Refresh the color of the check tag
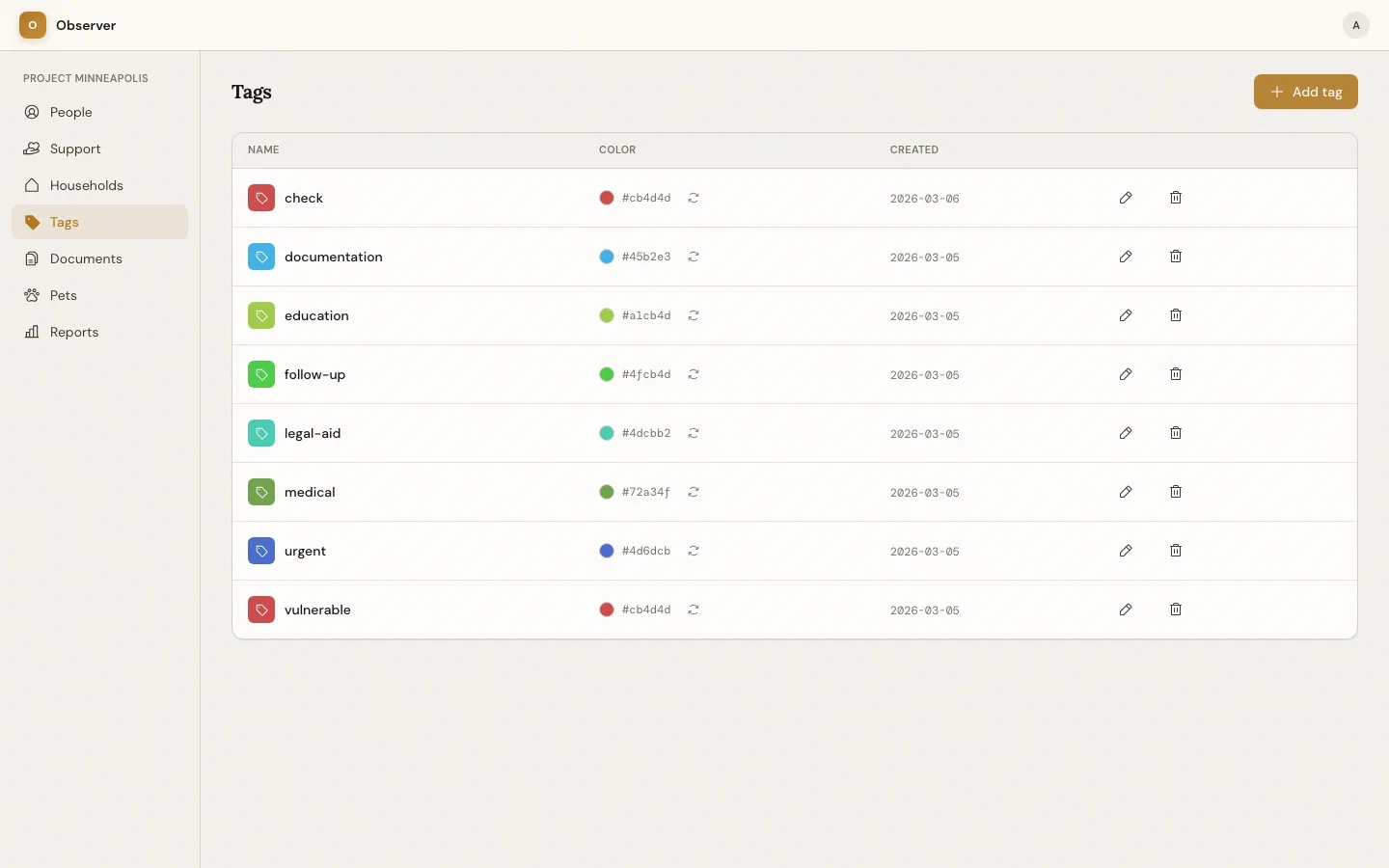1389x868 pixels. click(694, 198)
